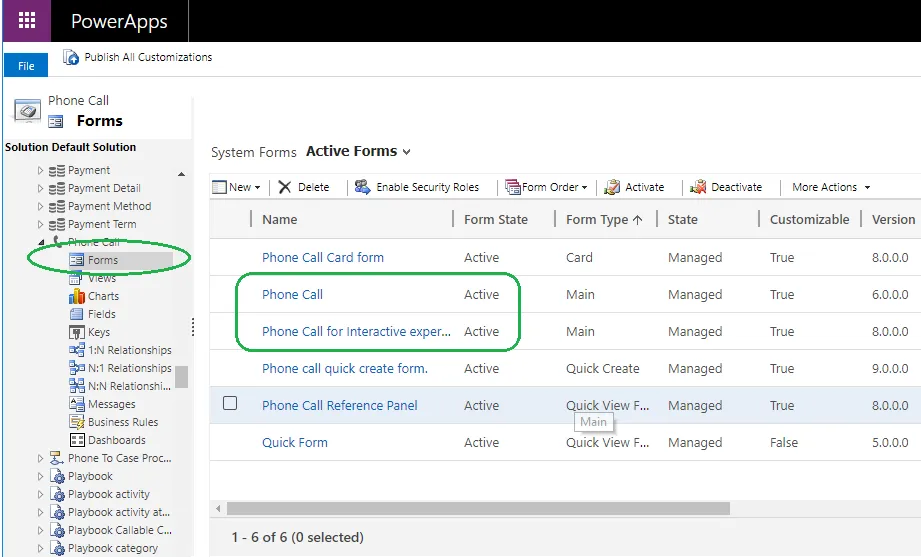Click the N:1 Relationships icon
Viewport: 921px width, 557px height.
(76, 368)
